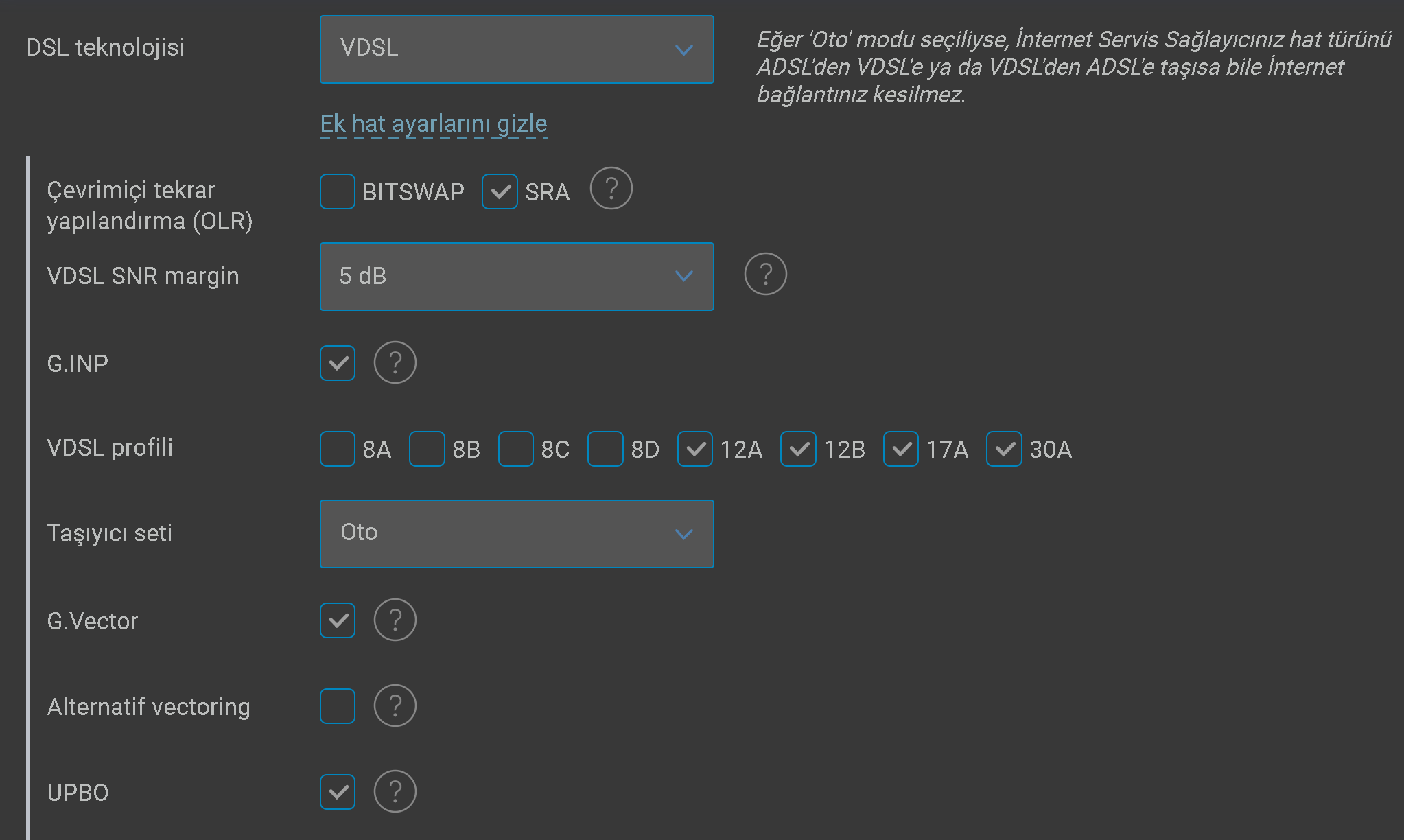This screenshot has width=1404, height=840.
Task: Tick the 8D VDSL profile
Action: [x=605, y=449]
